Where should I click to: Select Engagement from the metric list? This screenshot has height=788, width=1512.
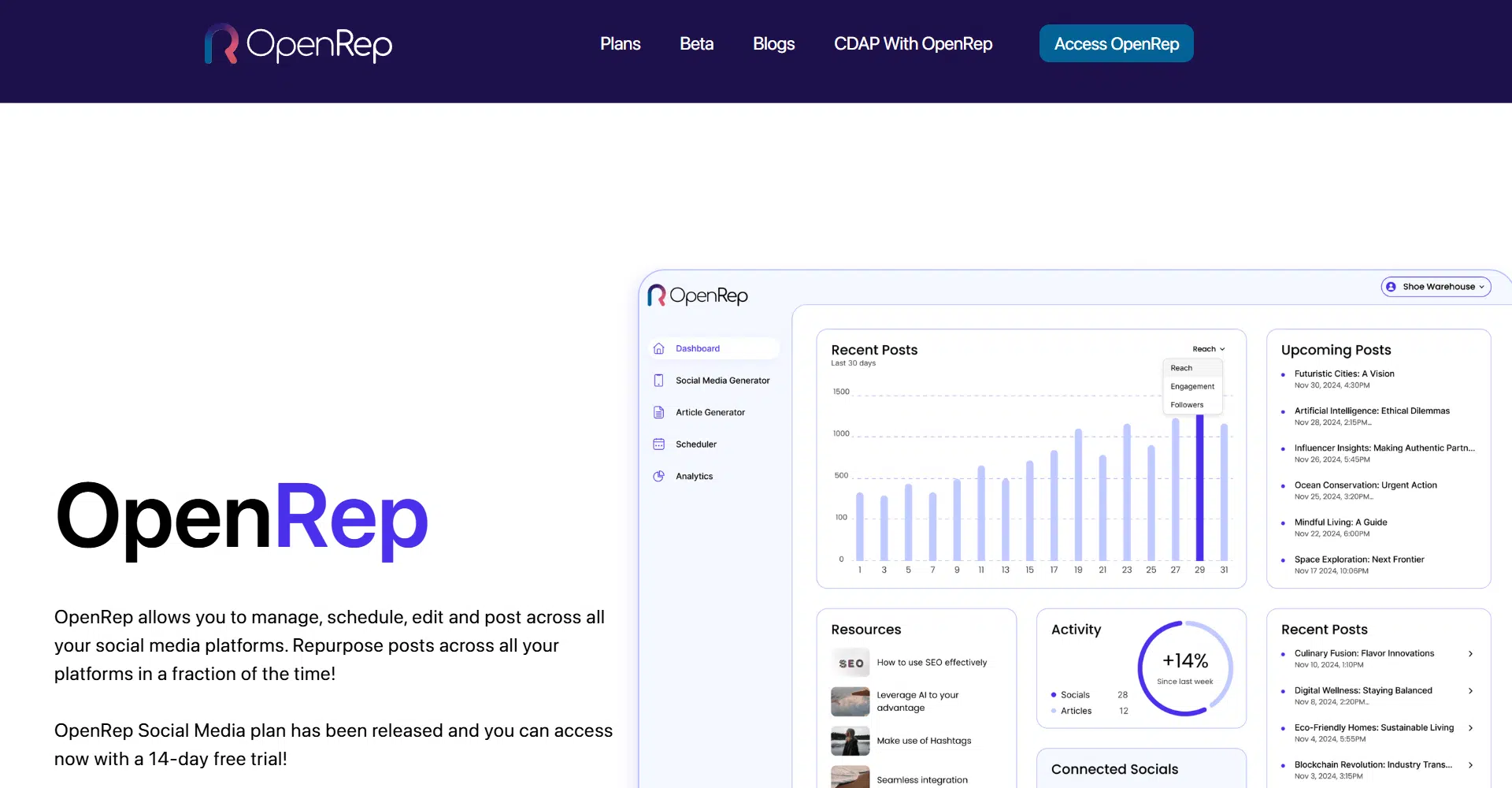click(x=1192, y=387)
